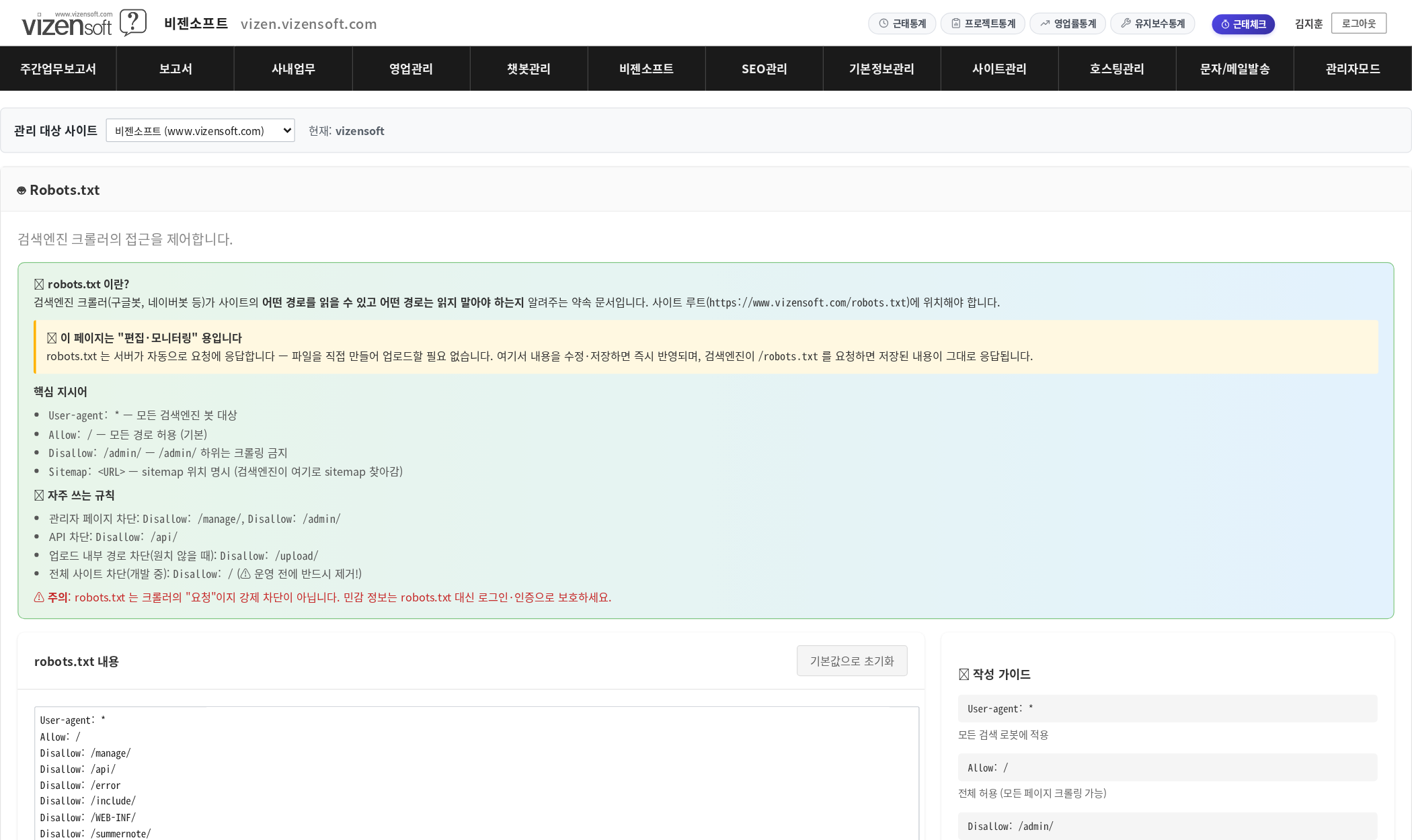Screen dimensions: 1412x840
Task: Open the 사이트관리 menu
Action: [999, 69]
